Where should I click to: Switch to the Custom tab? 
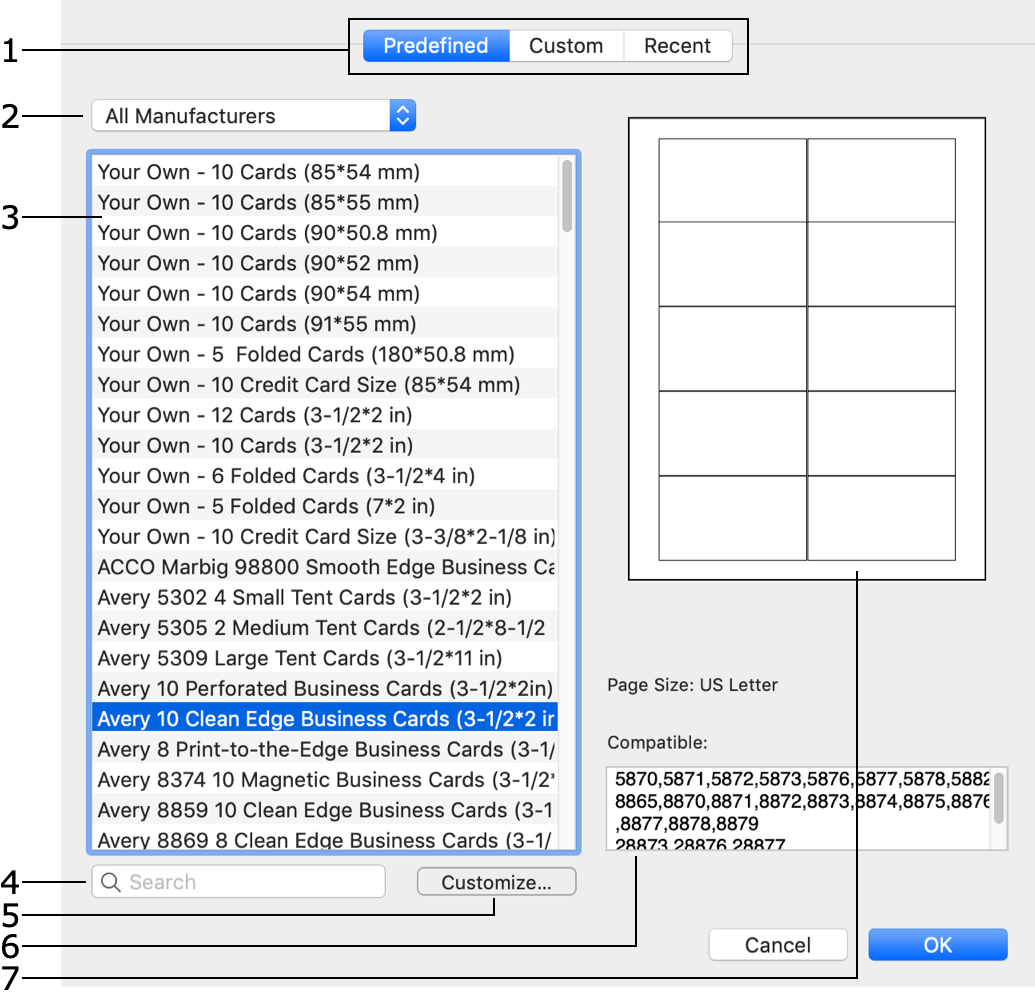(x=566, y=46)
